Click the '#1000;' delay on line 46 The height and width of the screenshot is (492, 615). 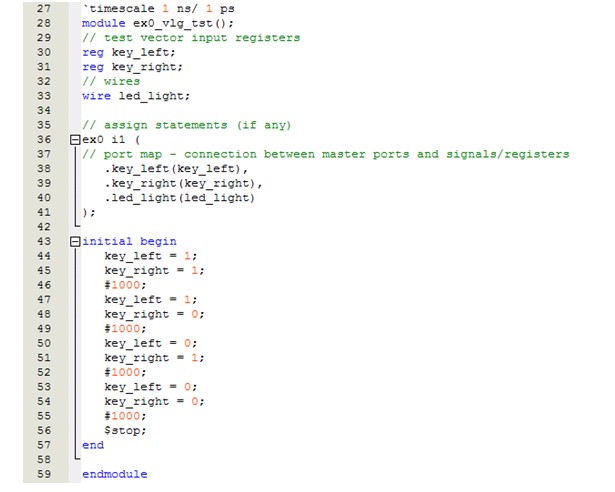(125, 285)
